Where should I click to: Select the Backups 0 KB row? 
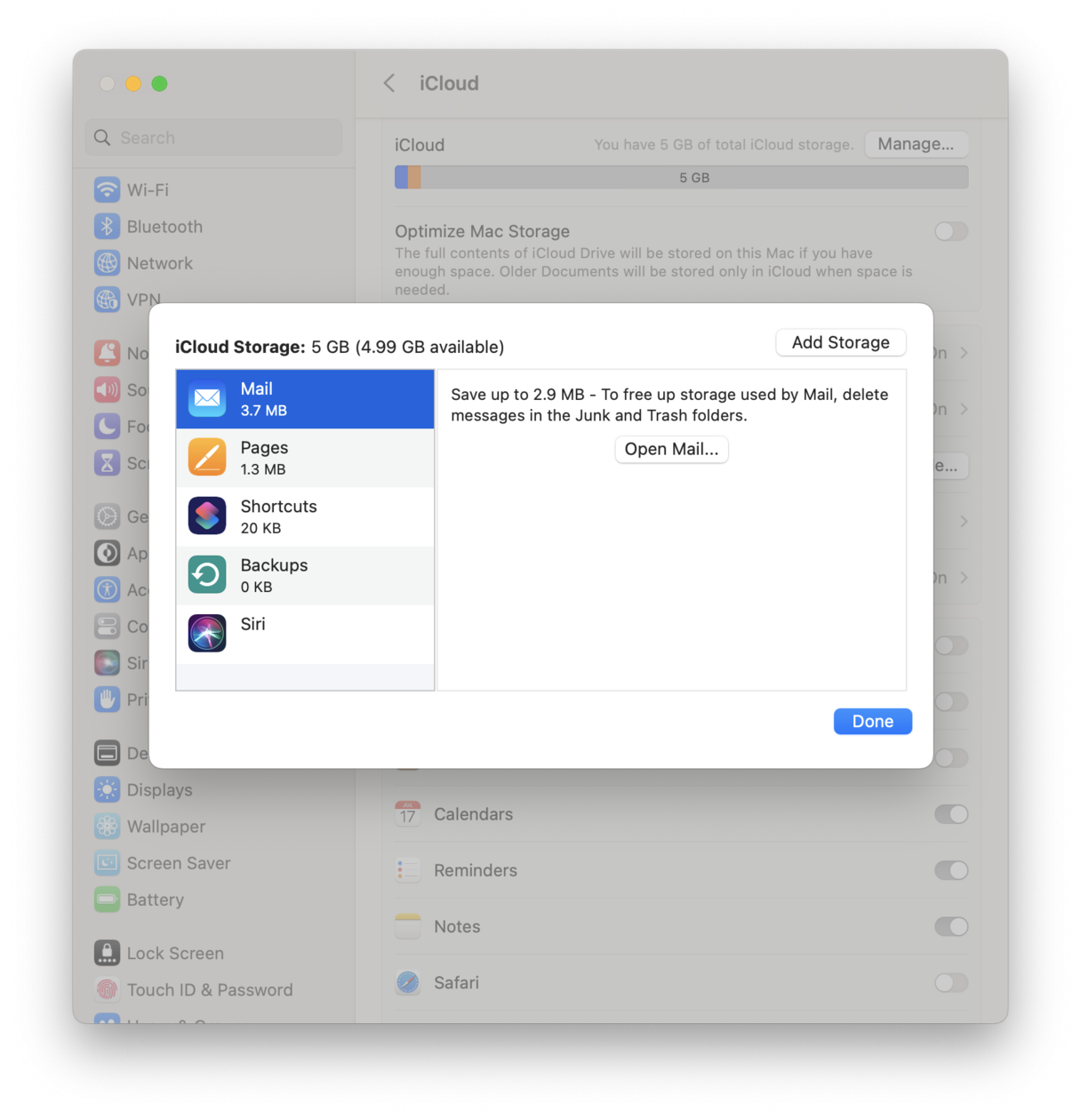coord(305,575)
